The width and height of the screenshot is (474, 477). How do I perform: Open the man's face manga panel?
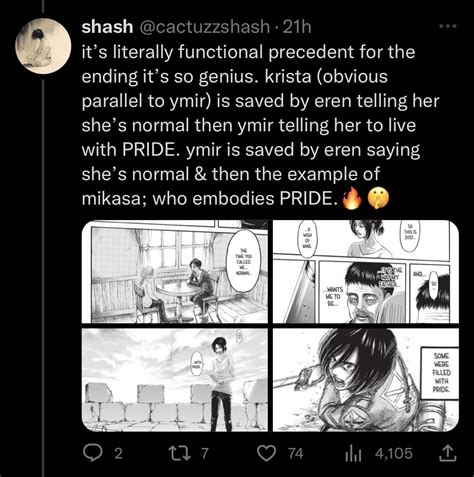[x=366, y=272]
